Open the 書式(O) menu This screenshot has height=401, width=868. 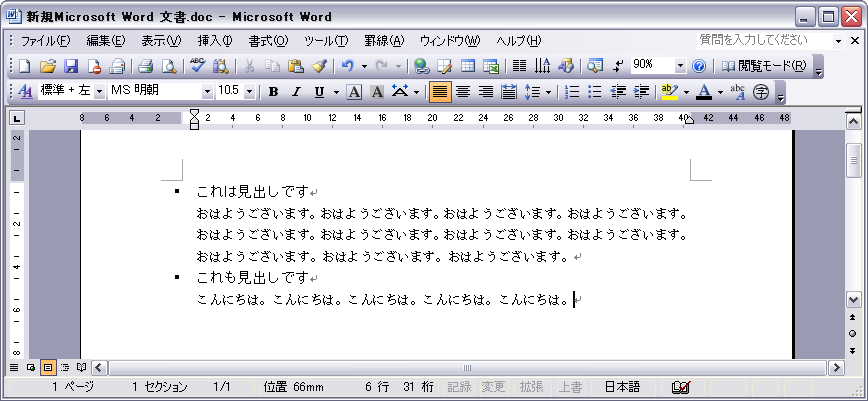[268, 40]
